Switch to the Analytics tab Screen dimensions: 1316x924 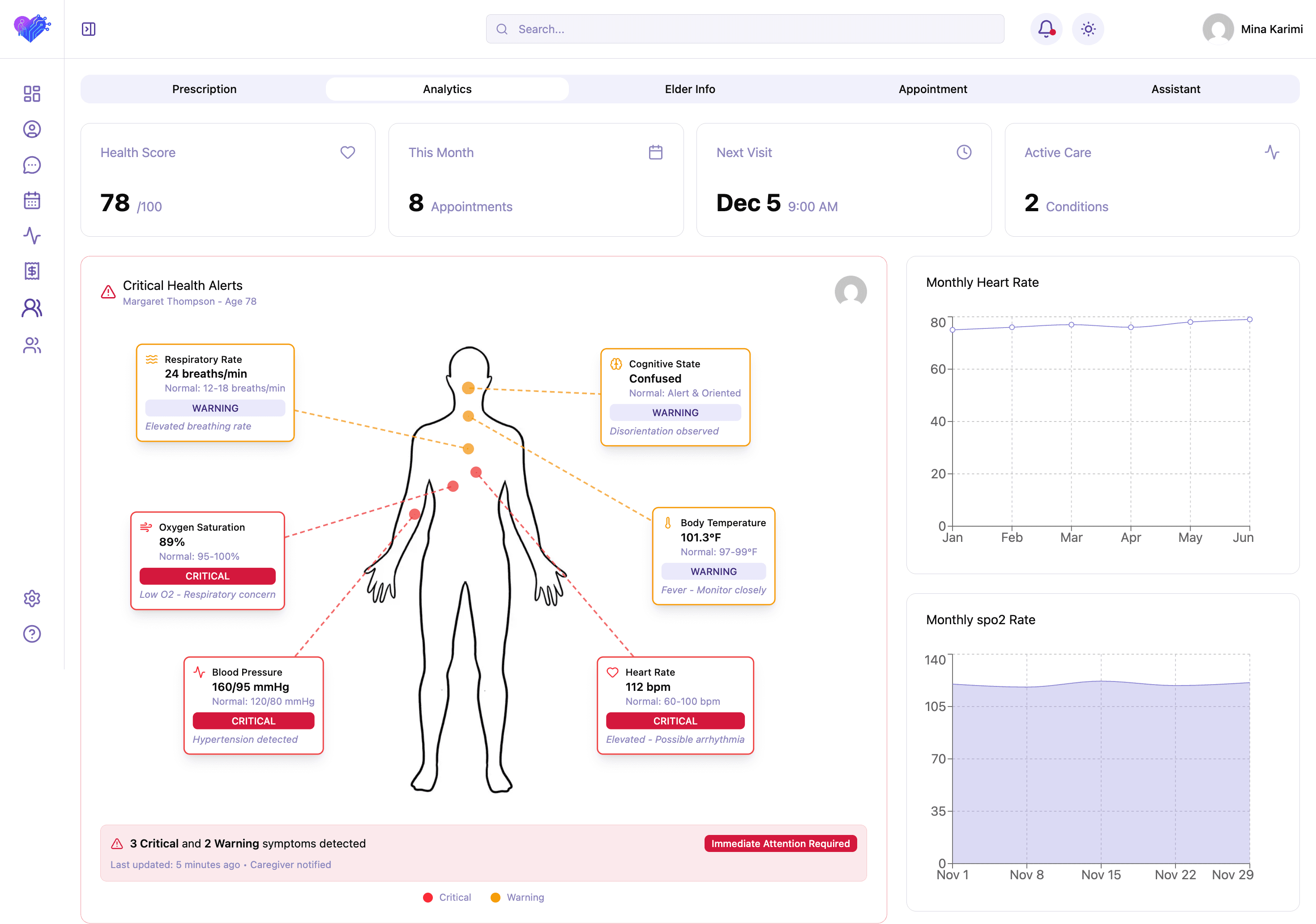pyautogui.click(x=447, y=89)
